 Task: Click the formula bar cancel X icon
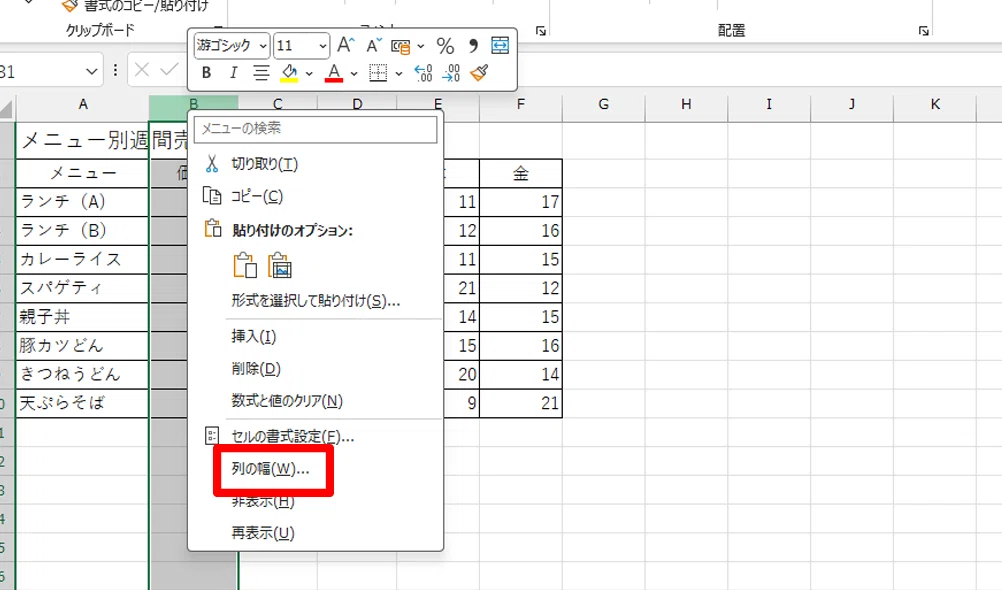[142, 70]
